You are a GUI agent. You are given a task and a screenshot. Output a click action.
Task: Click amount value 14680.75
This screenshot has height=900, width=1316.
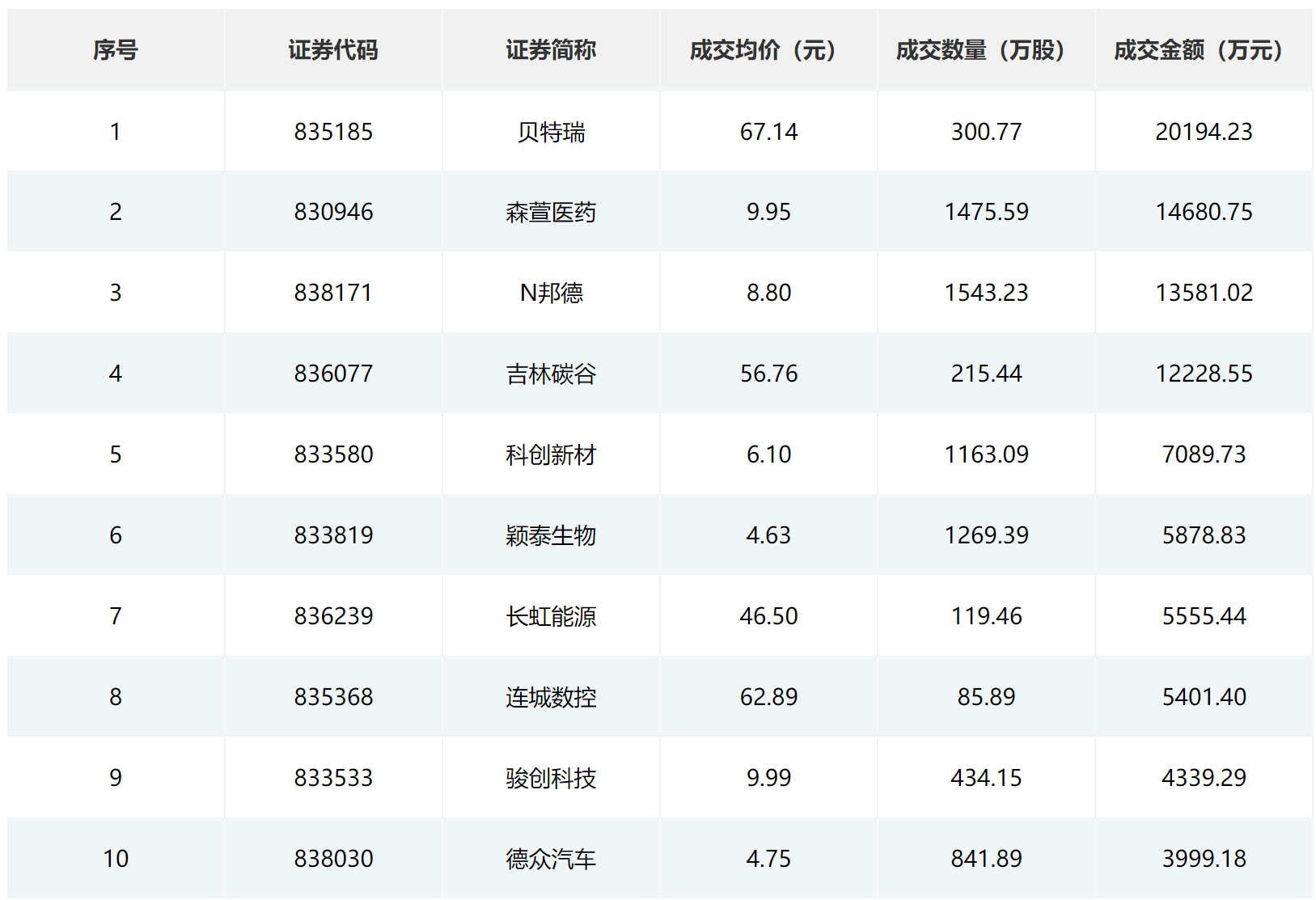coord(1204,212)
